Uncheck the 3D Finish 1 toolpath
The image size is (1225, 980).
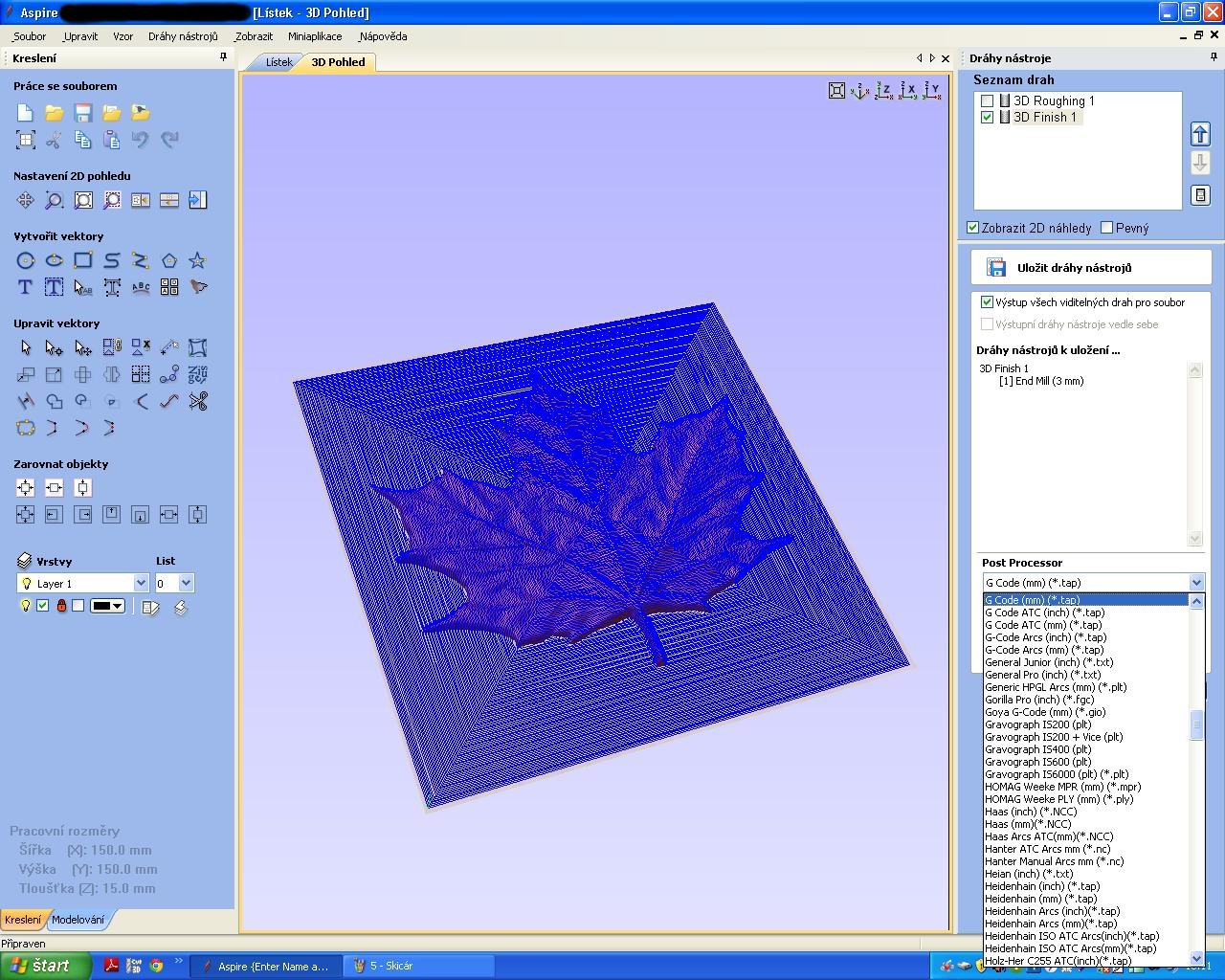[988, 117]
